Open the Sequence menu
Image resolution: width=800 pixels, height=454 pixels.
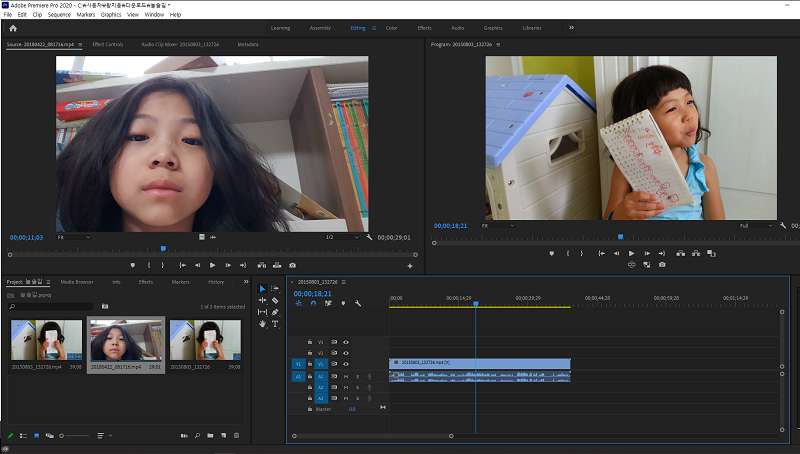(x=59, y=15)
